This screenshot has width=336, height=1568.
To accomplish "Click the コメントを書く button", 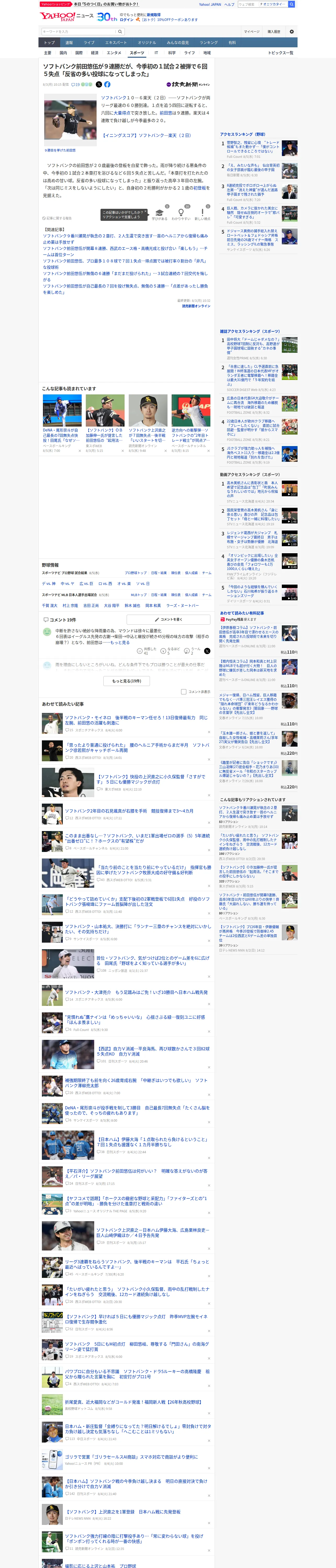I will pos(168,619).
